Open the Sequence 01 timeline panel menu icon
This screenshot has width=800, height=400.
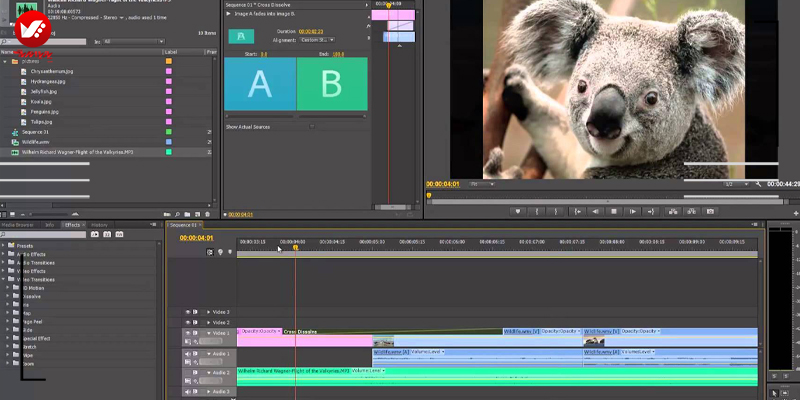click(x=755, y=224)
